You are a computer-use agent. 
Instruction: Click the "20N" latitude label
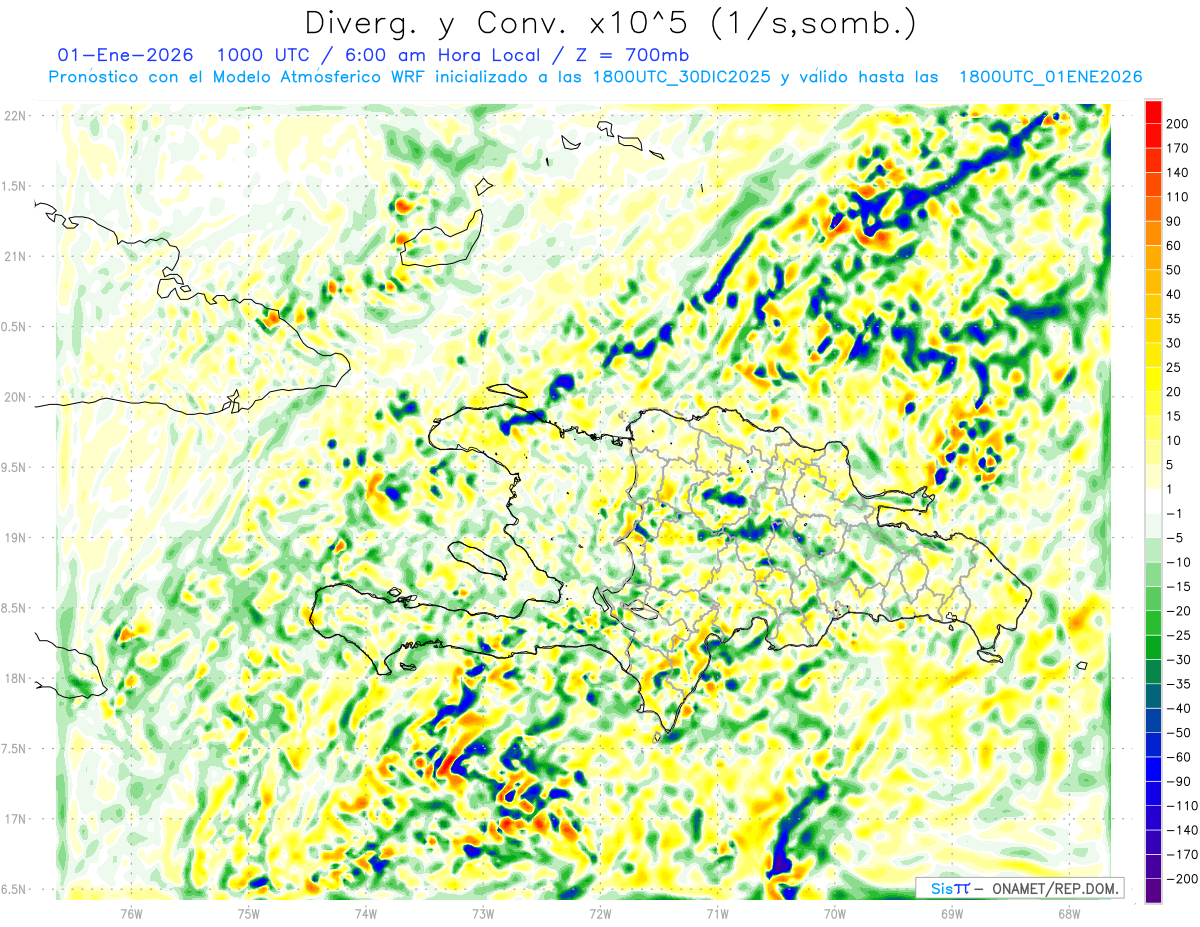15,397
